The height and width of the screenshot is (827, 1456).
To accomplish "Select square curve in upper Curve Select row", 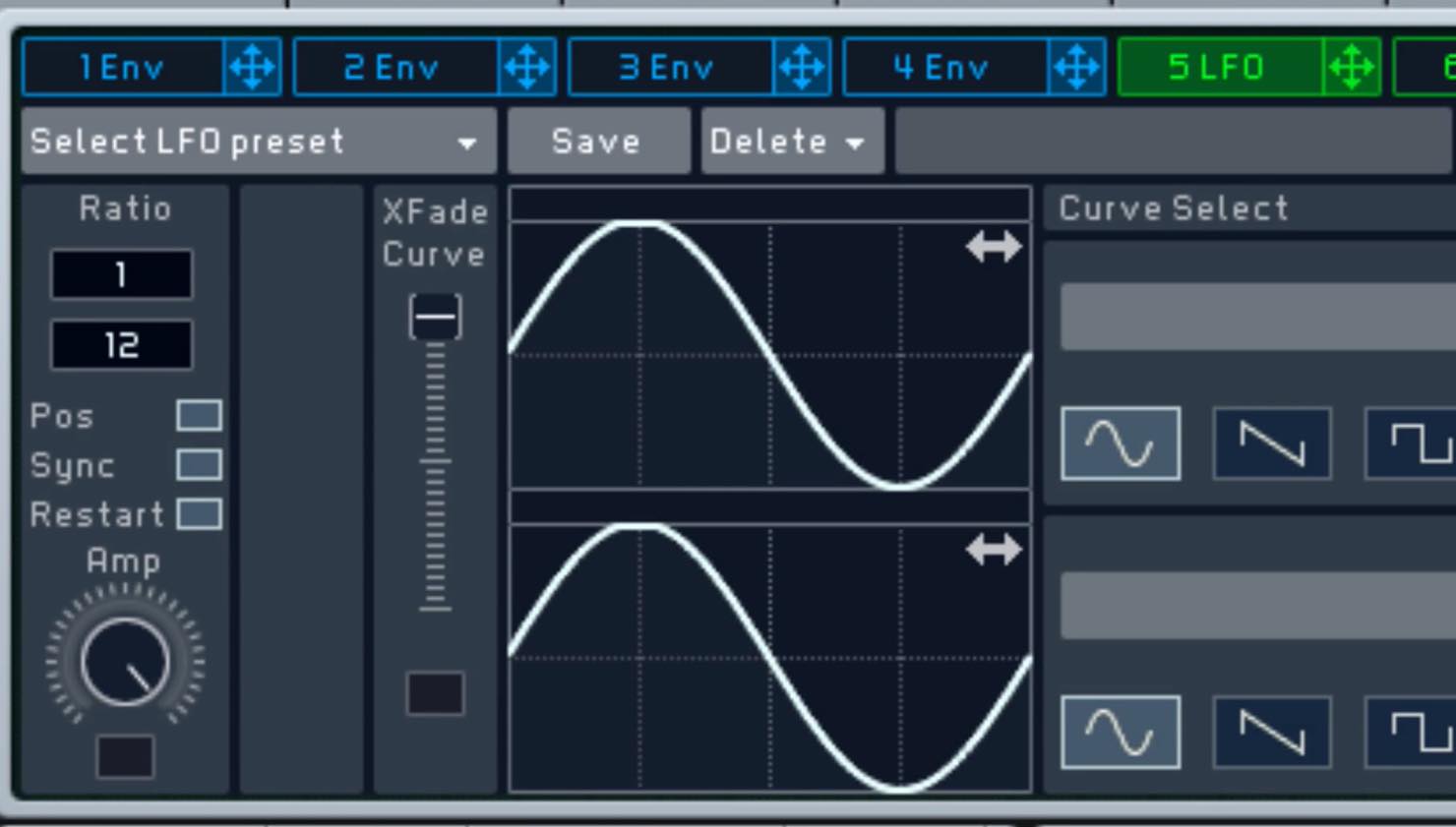I will (1412, 443).
